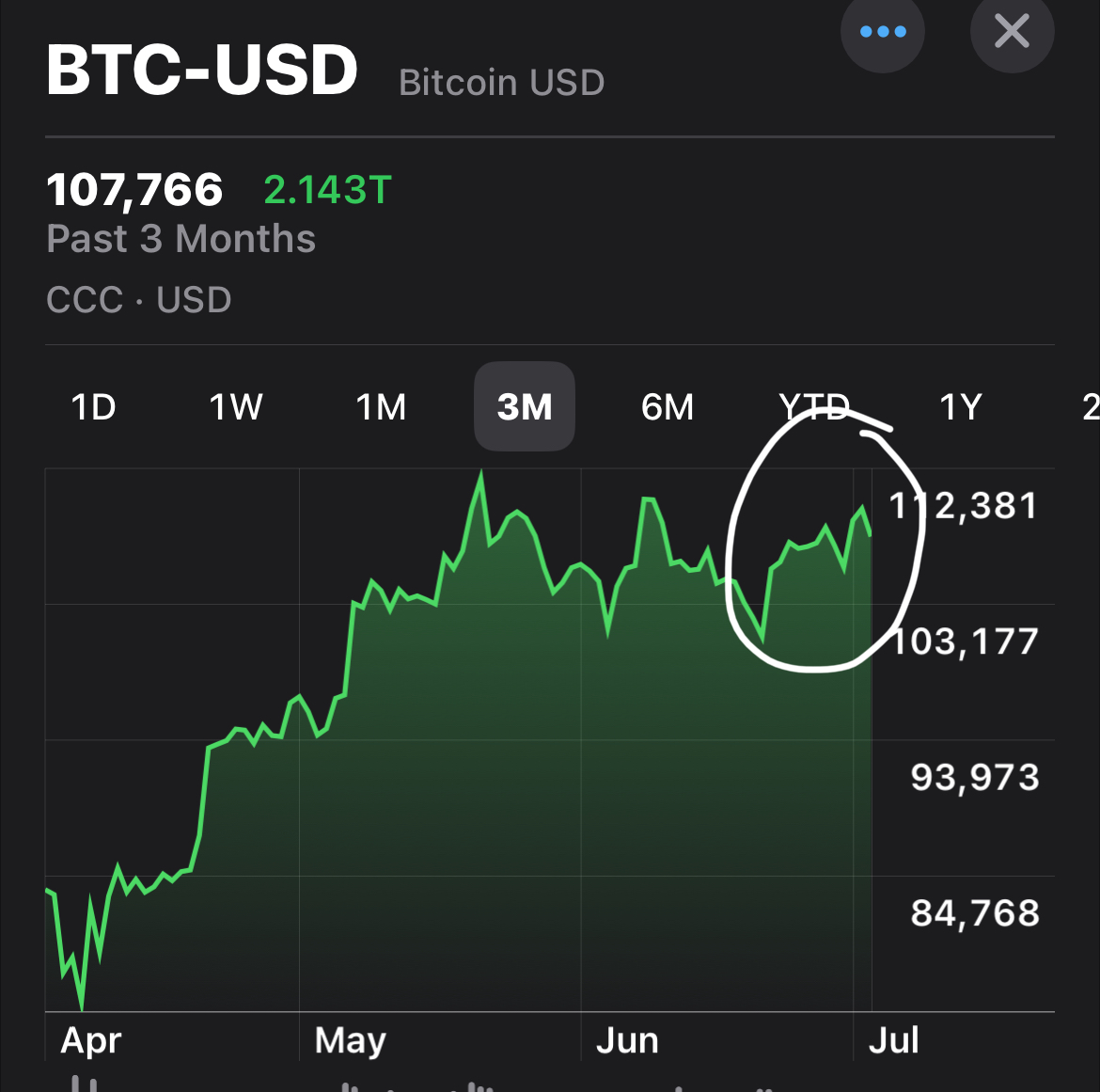Tap the selected 3M range tab
The image size is (1100, 1092).
pos(525,406)
